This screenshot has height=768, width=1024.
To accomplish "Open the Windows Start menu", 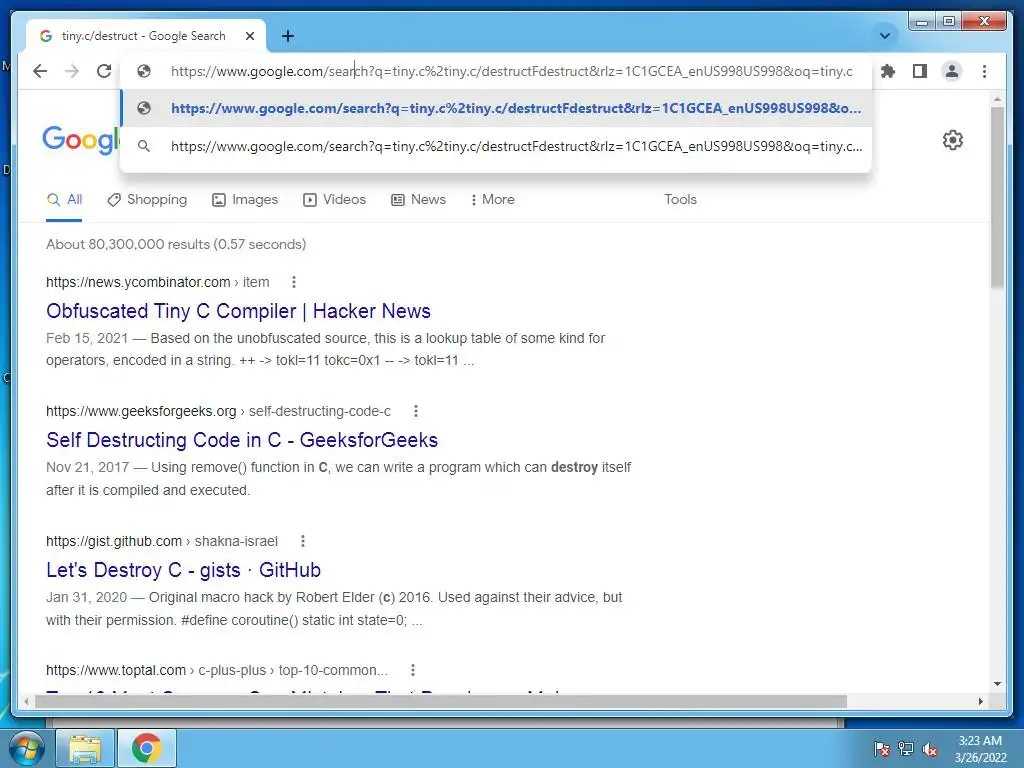I will (25, 748).
